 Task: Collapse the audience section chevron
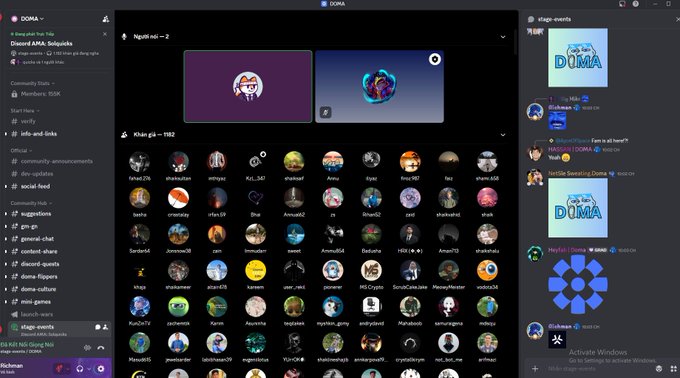(503, 135)
